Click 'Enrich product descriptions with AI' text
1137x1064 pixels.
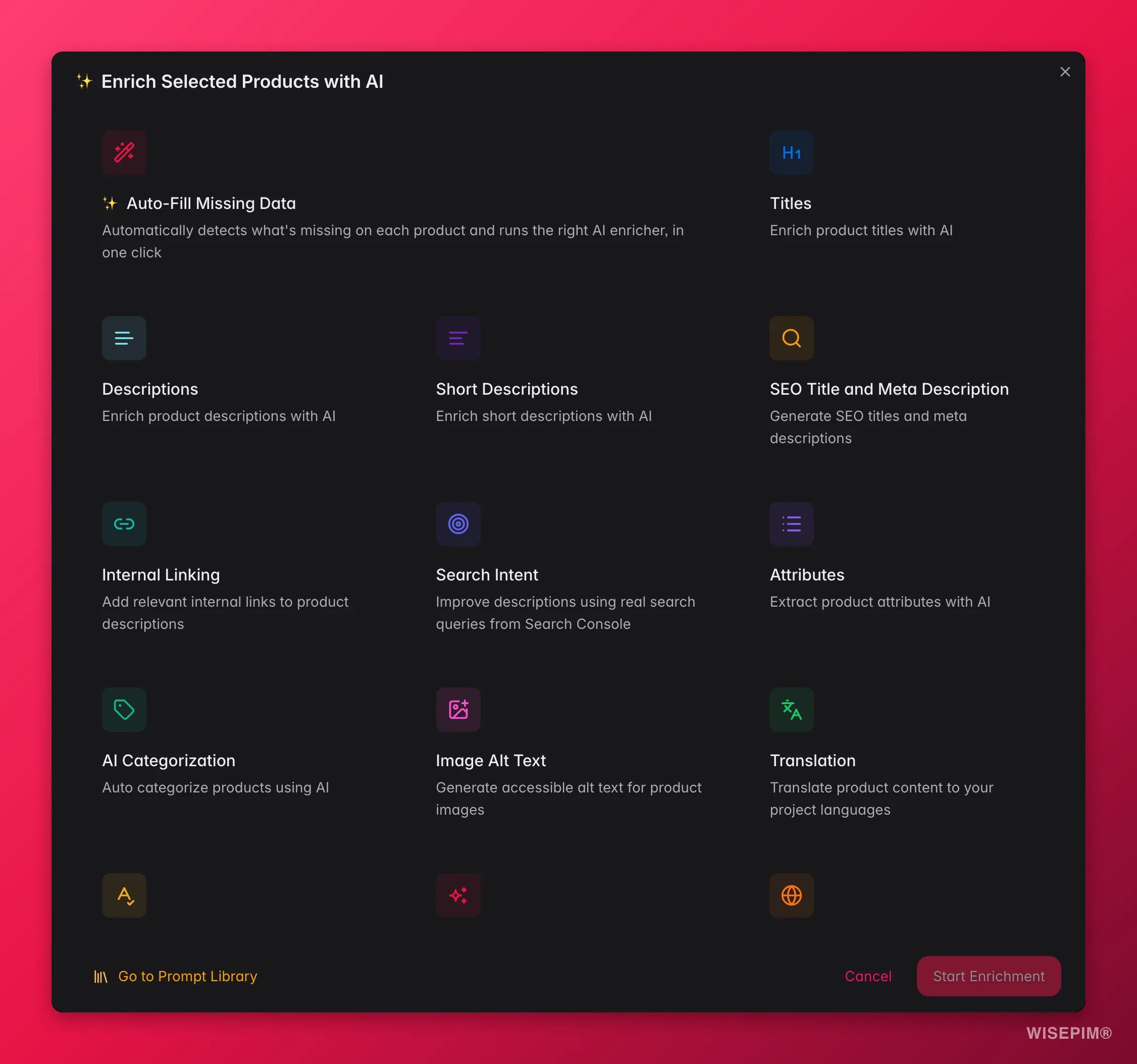coord(219,416)
